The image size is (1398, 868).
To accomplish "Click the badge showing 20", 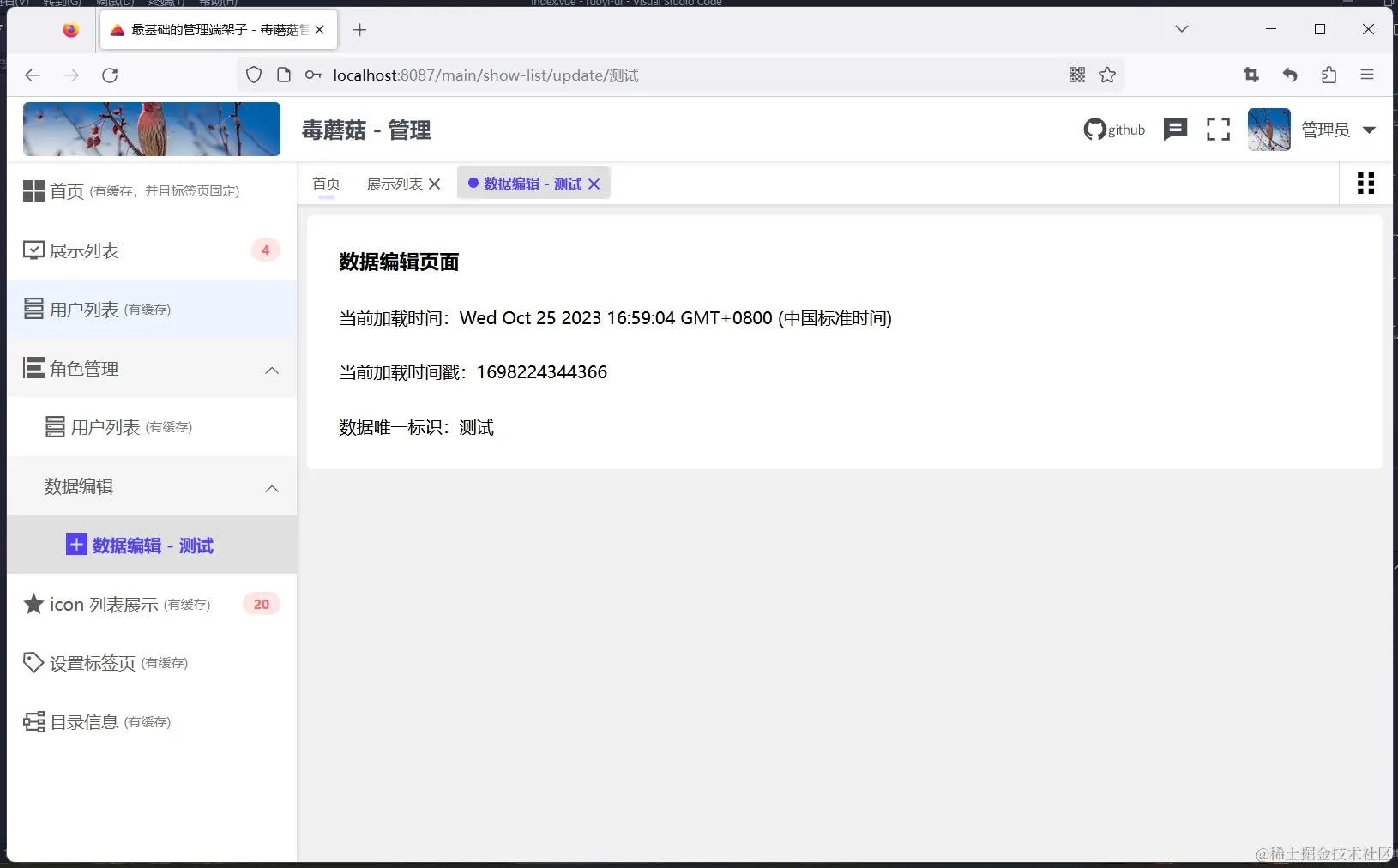I will pyautogui.click(x=262, y=604).
